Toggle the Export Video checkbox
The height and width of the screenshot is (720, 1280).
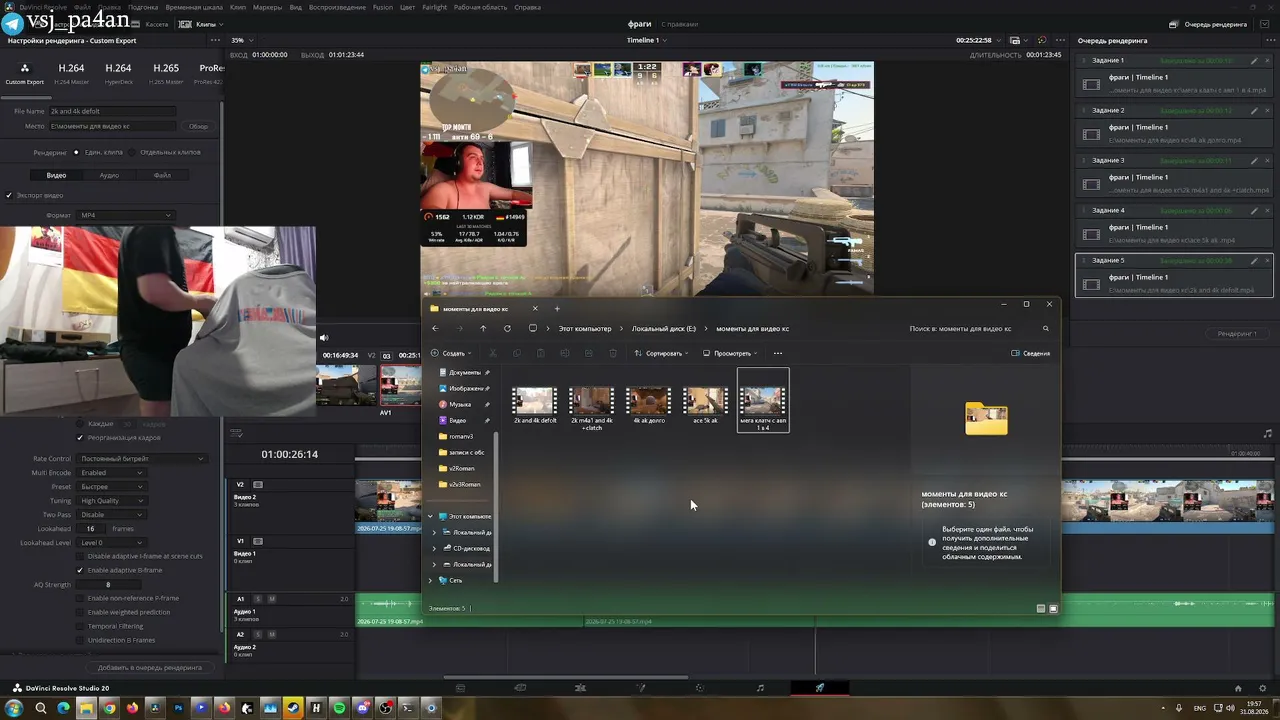pos(9,195)
